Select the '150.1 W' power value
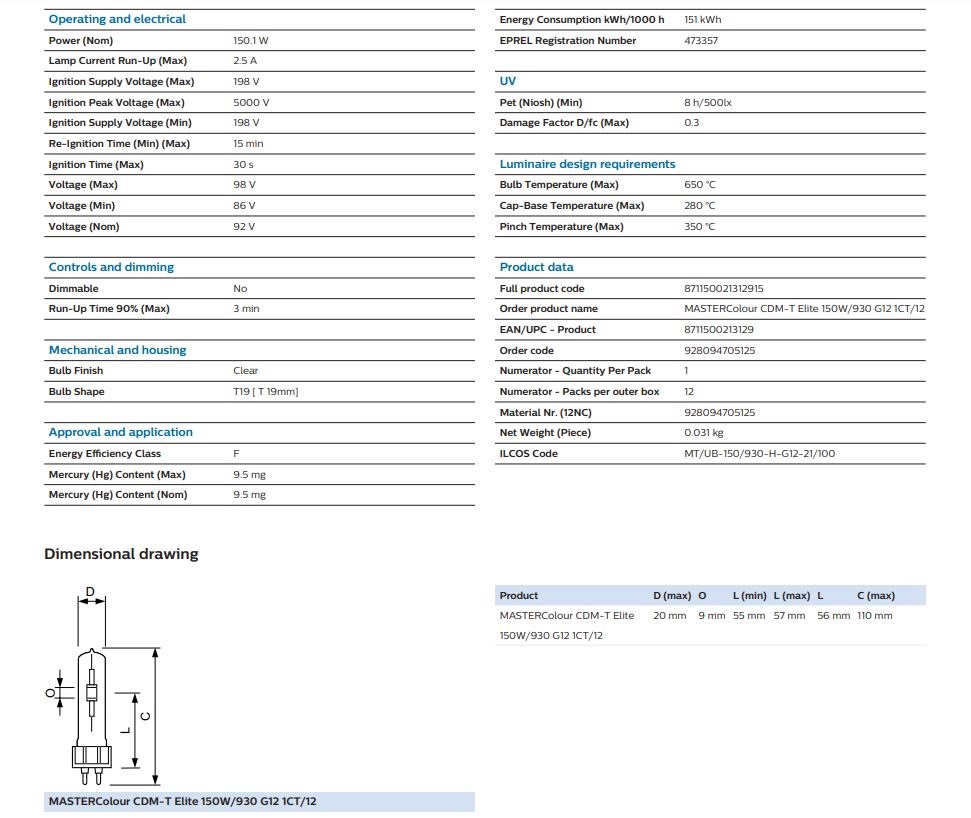 [x=251, y=41]
